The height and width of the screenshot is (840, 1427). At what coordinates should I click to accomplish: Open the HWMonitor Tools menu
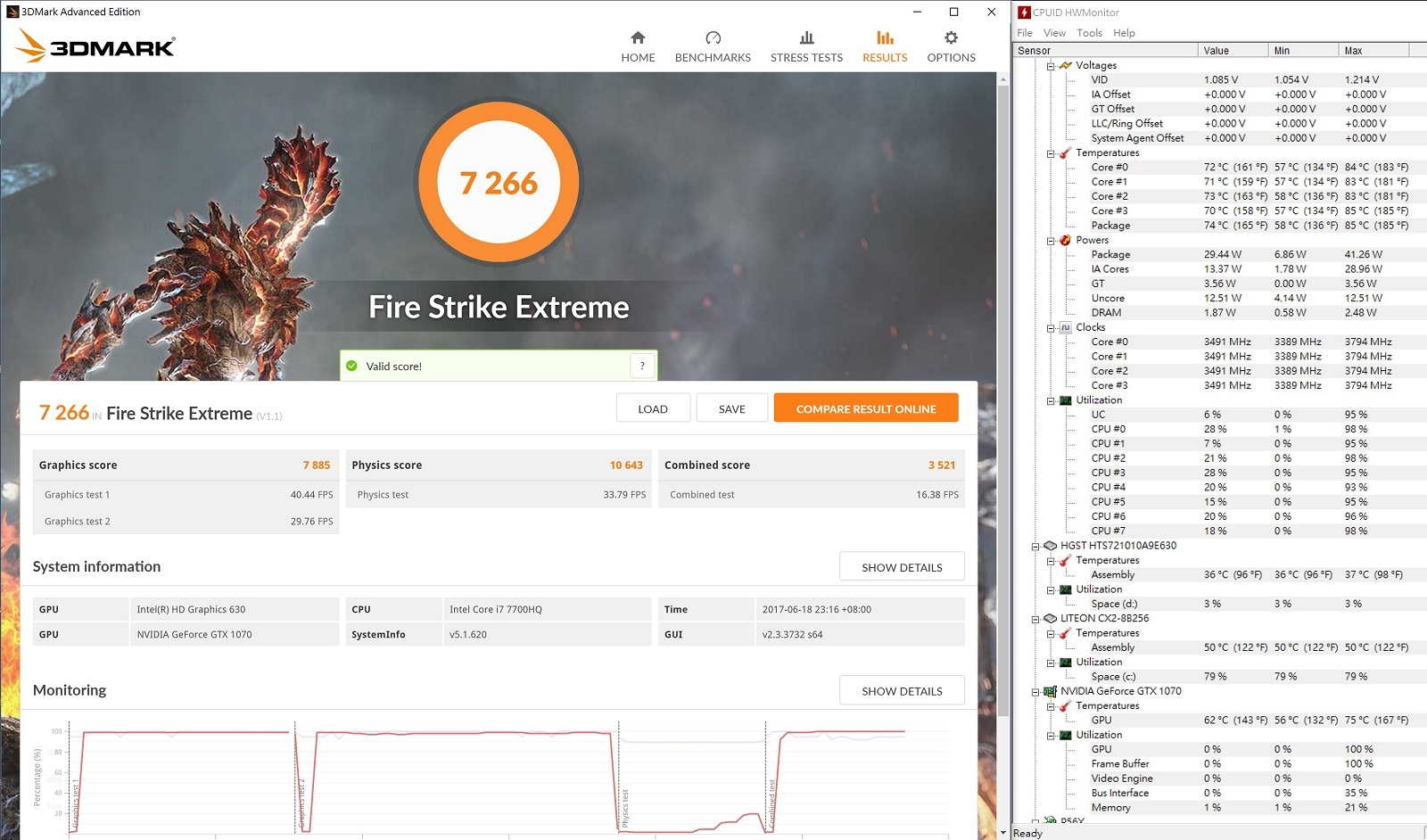pyautogui.click(x=1089, y=33)
